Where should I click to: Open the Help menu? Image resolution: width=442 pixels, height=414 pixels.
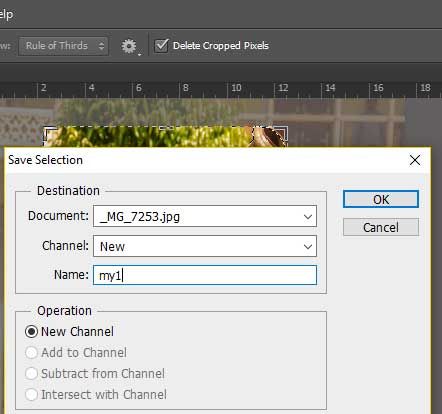pyautogui.click(x=6, y=14)
